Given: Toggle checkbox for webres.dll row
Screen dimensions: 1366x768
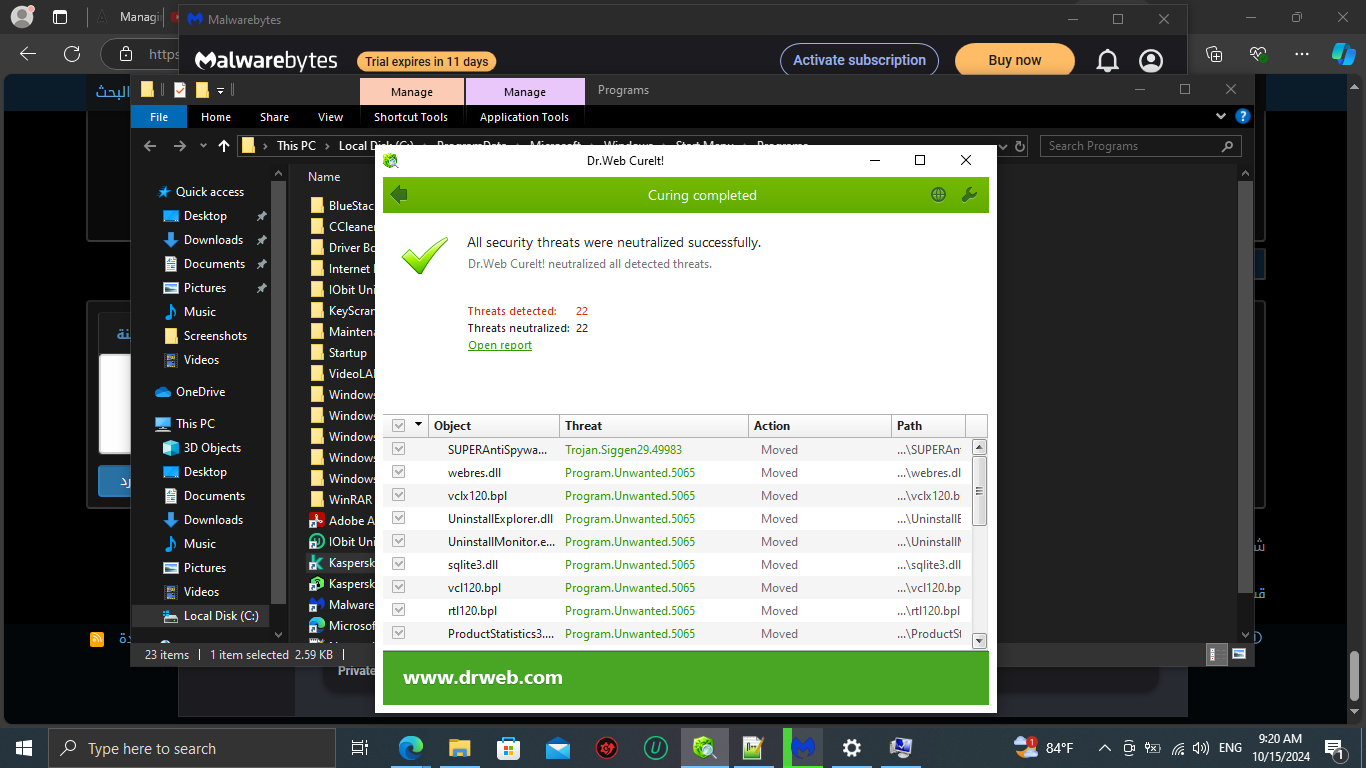Looking at the screenshot, I should click(x=399, y=472).
